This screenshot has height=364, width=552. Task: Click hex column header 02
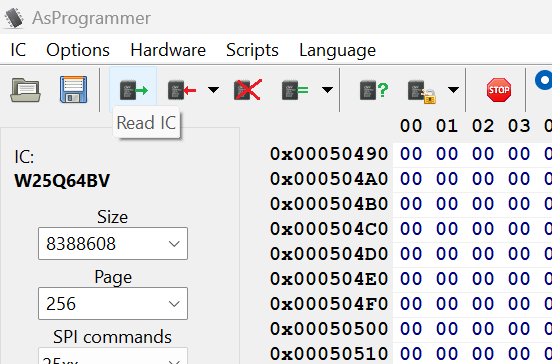tap(483, 126)
